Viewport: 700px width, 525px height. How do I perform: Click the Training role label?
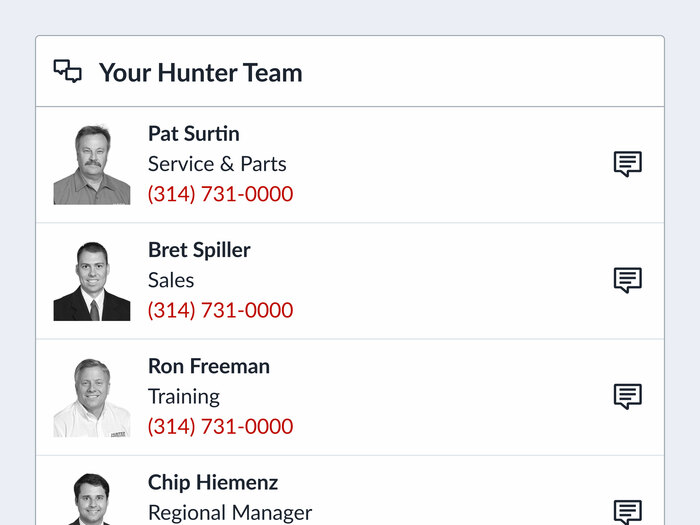click(x=184, y=396)
